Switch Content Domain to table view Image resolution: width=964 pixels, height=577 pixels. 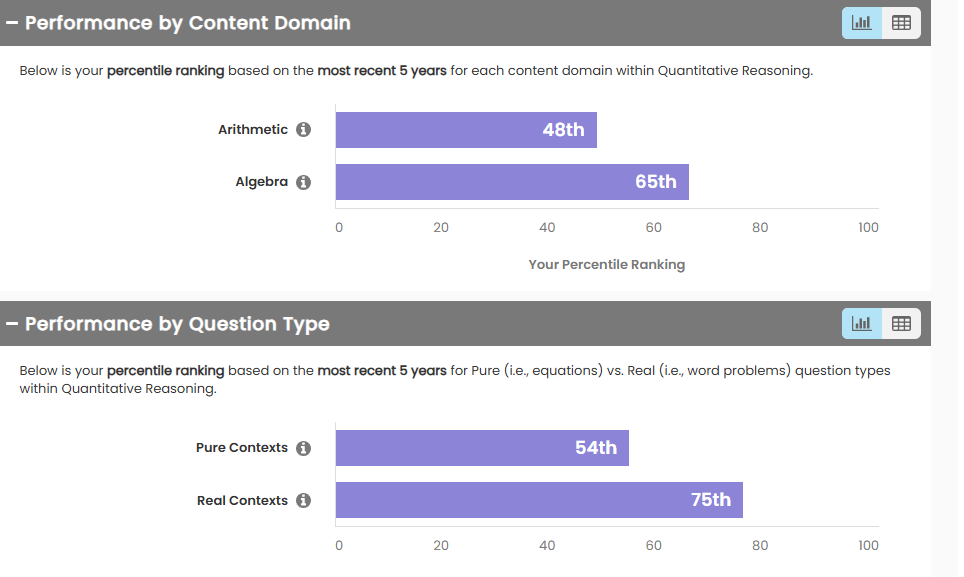click(x=901, y=23)
